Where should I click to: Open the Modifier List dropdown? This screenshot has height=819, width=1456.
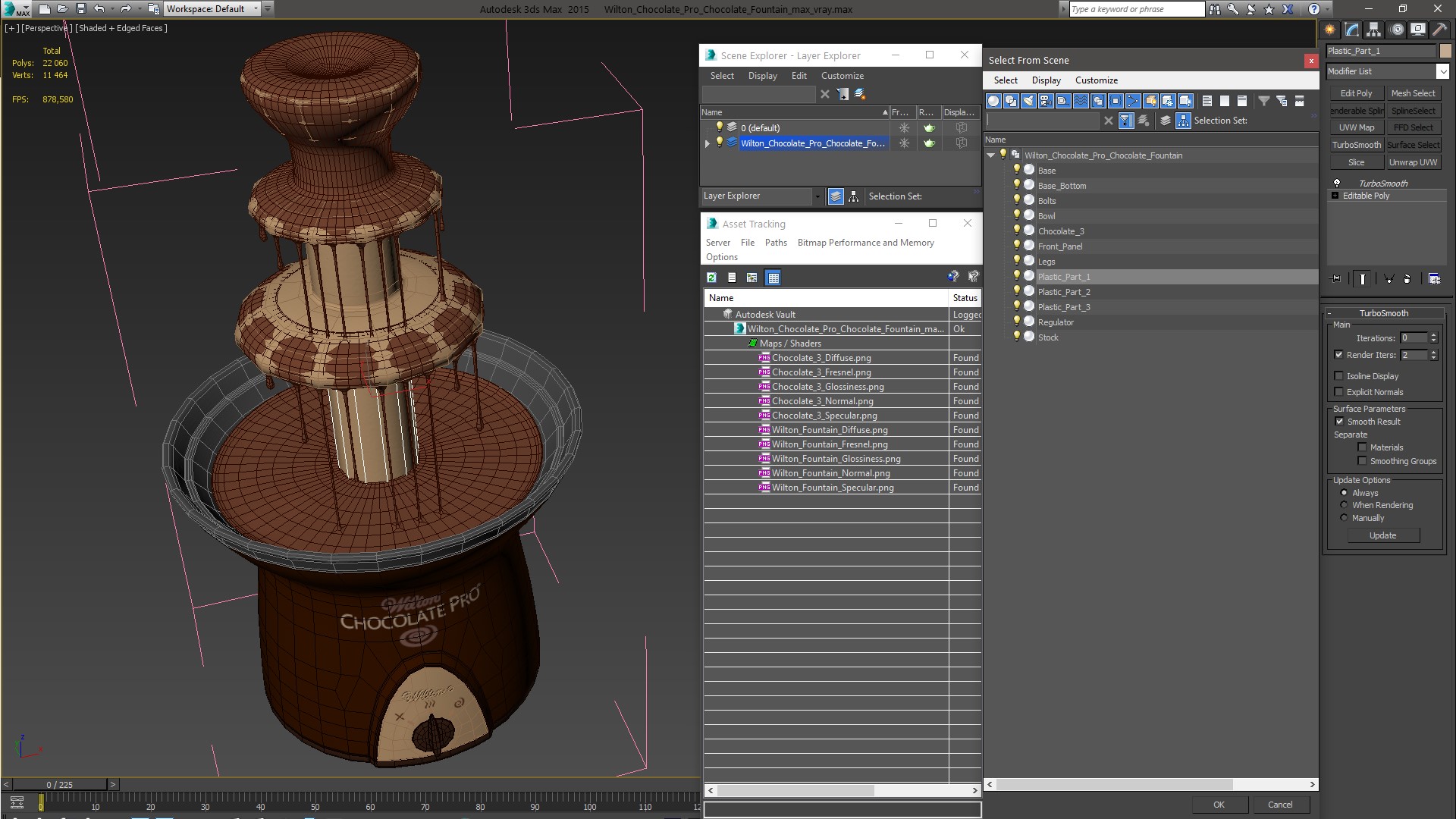pyautogui.click(x=1388, y=71)
